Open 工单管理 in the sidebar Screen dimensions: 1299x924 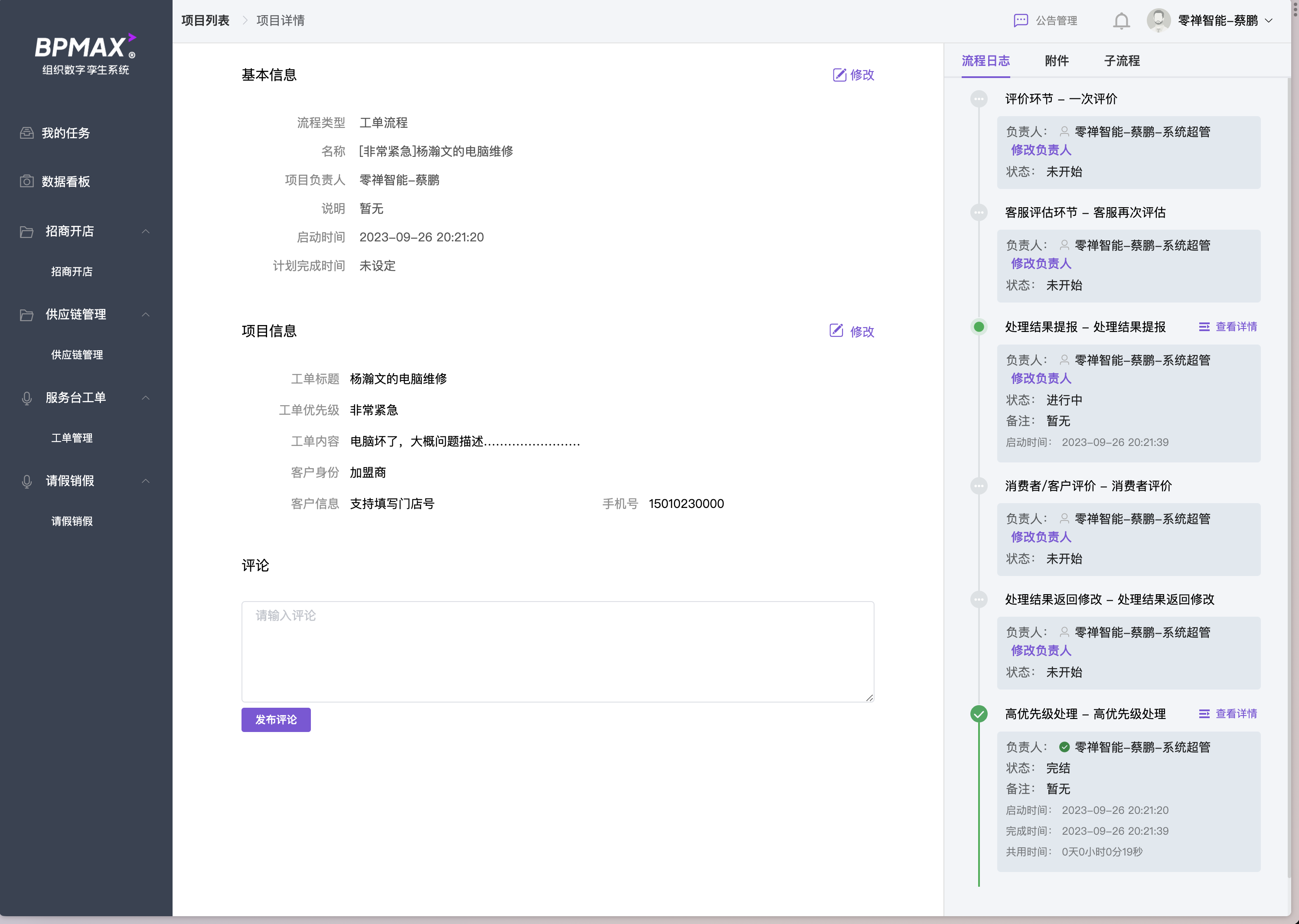[x=72, y=438]
